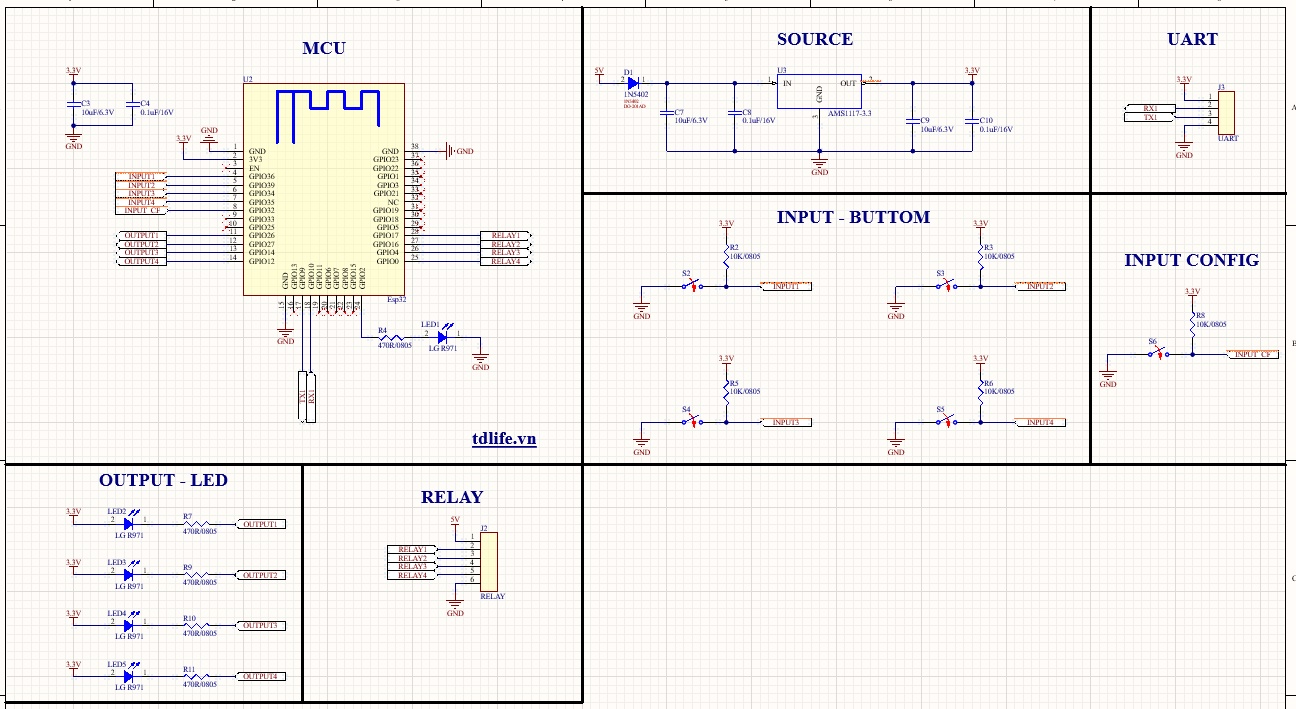
Task: Select push button switch S5
Action: (x=945, y=422)
